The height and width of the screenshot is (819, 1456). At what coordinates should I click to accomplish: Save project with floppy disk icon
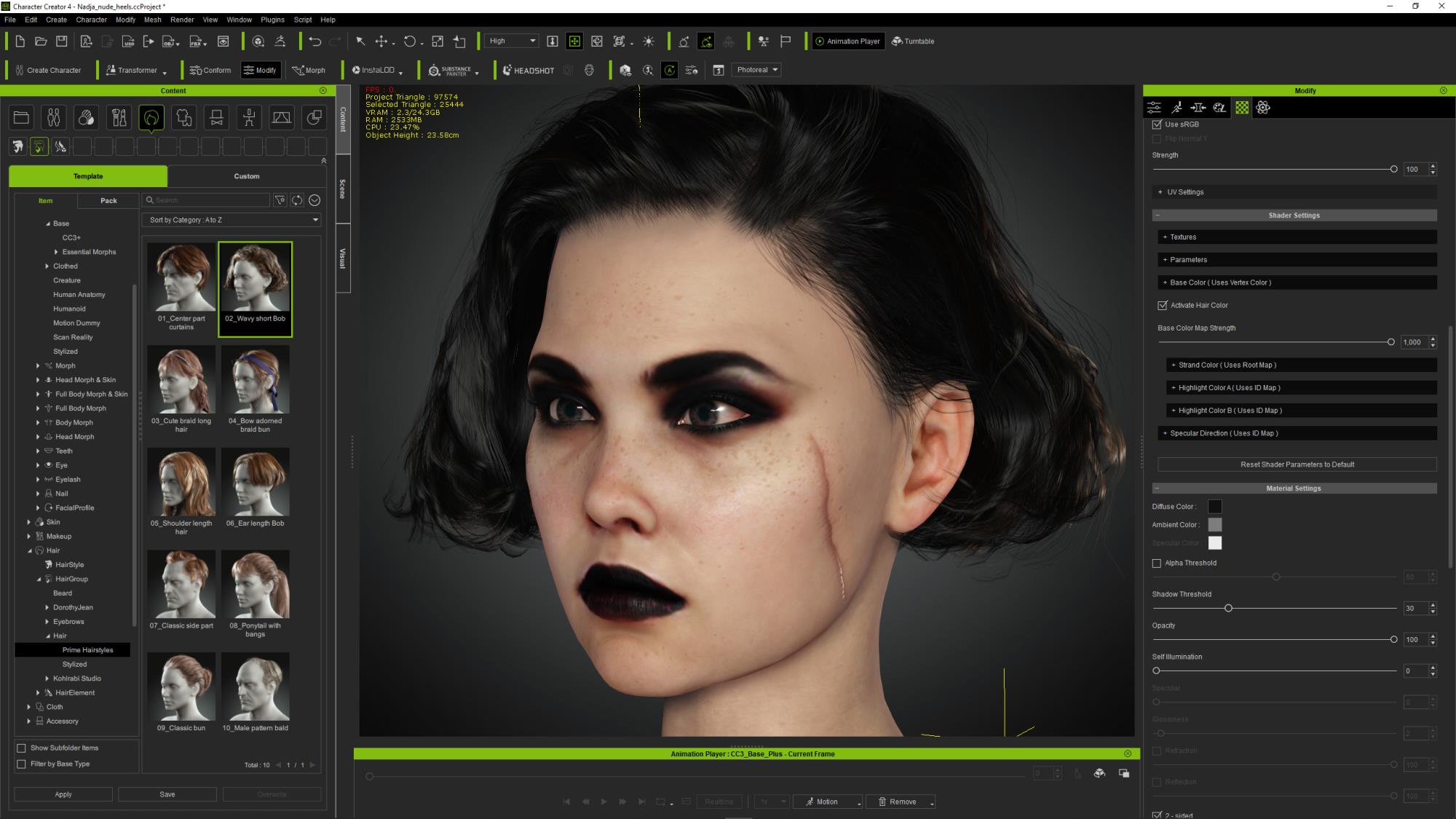point(62,41)
